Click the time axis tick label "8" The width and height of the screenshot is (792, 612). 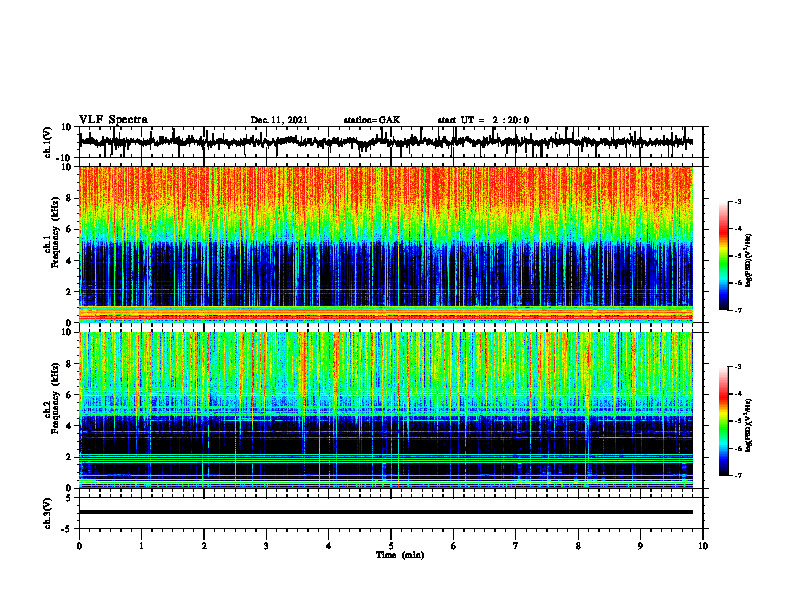(578, 546)
